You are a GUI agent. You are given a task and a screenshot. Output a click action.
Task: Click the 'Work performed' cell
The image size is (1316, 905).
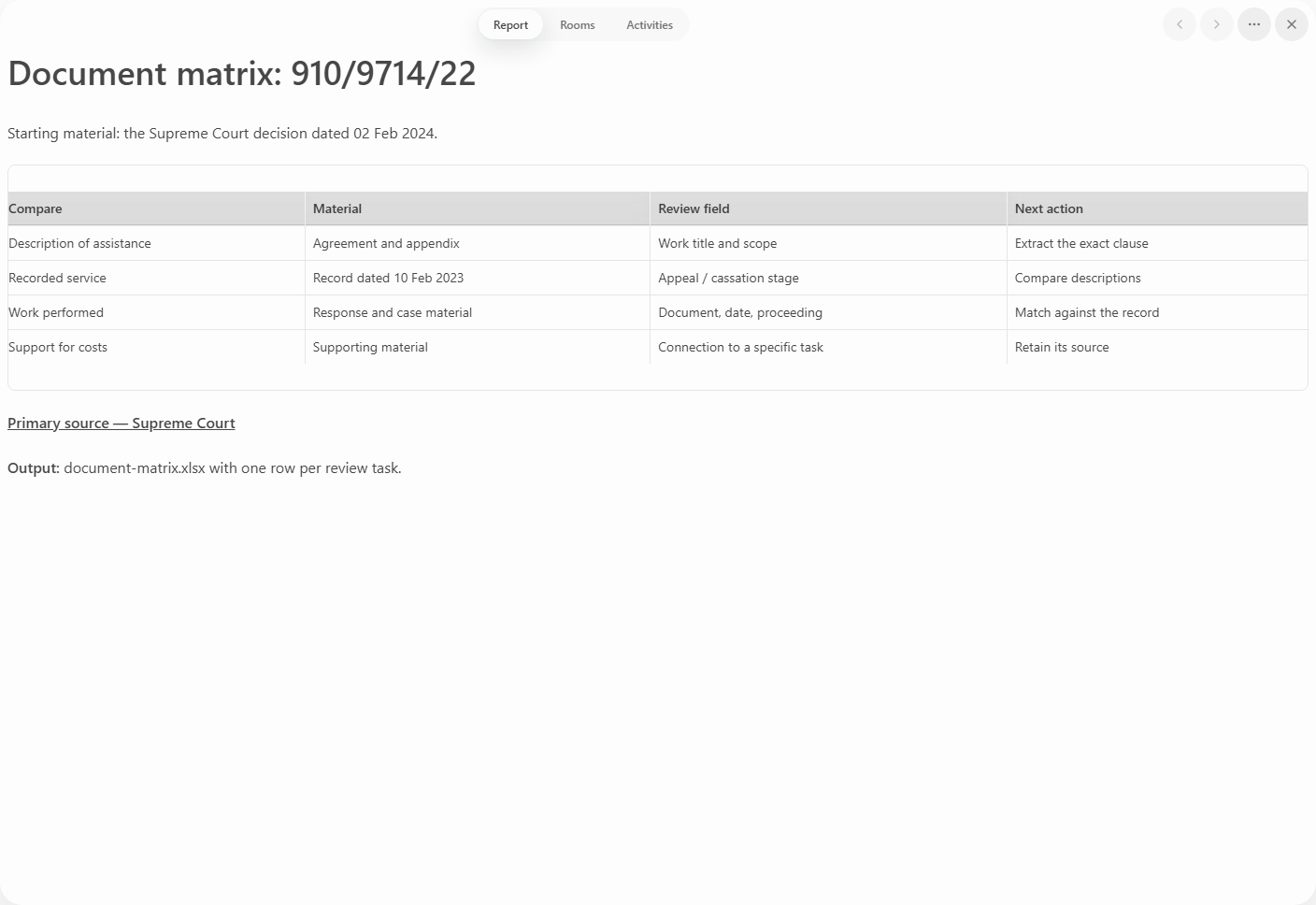coord(156,312)
